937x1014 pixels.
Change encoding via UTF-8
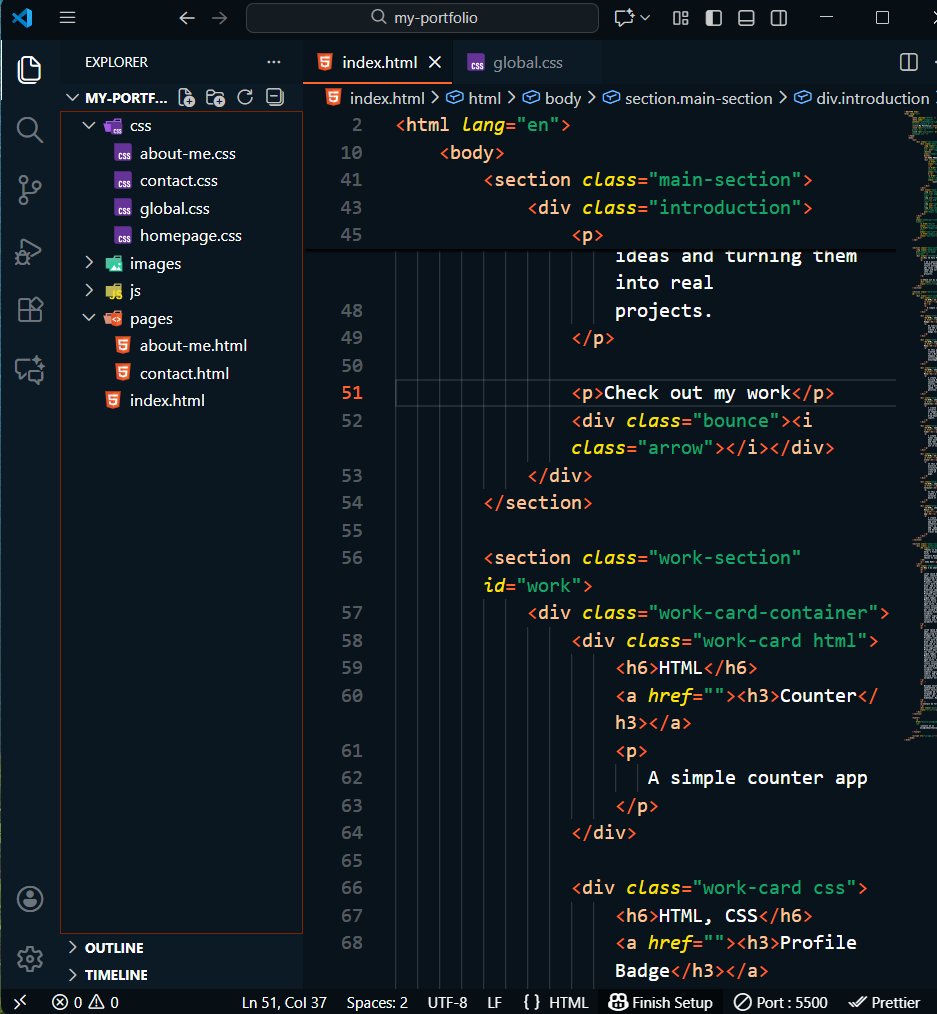[x=447, y=1003]
